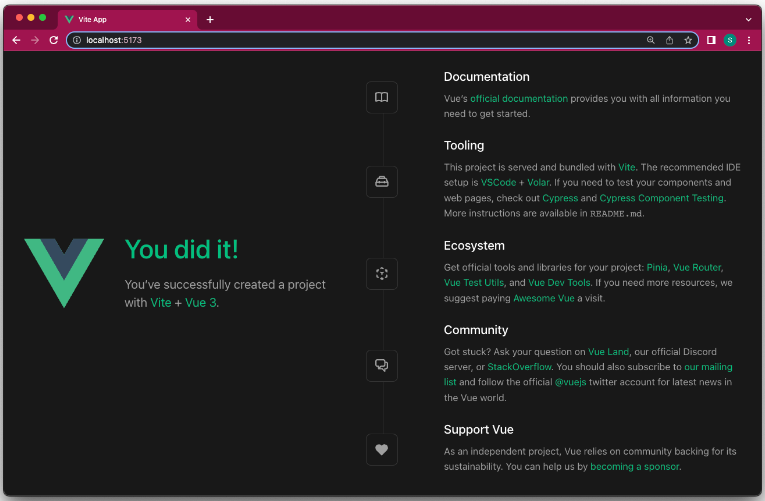Image resolution: width=765 pixels, height=501 pixels.
Task: Click the You did it! heading
Action: pyautogui.click(x=181, y=249)
